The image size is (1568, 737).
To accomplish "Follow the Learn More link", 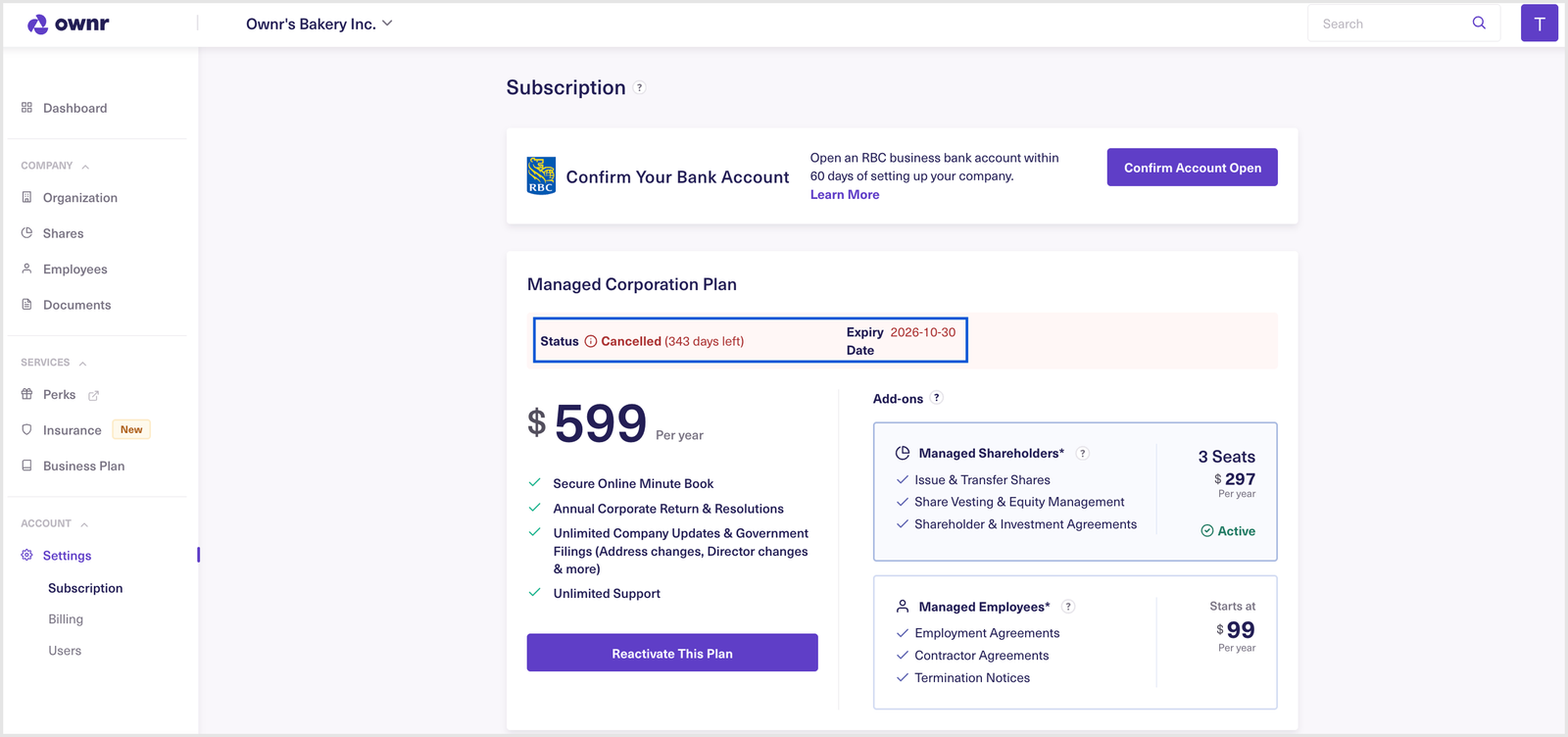I will pos(845,195).
